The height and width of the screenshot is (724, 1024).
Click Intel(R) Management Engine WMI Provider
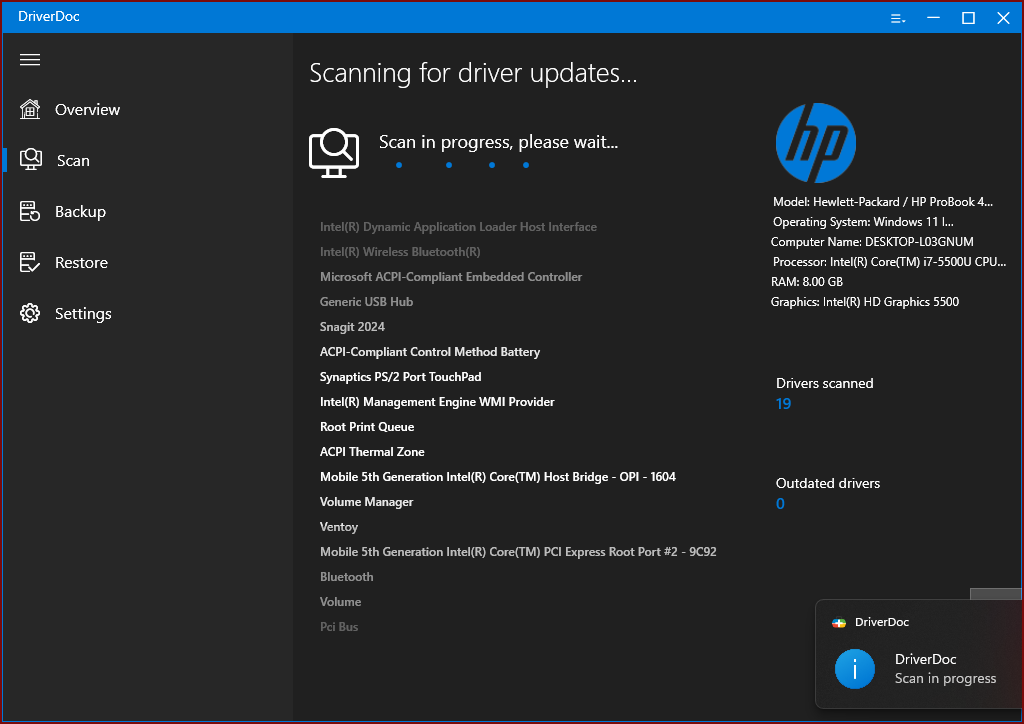437,402
